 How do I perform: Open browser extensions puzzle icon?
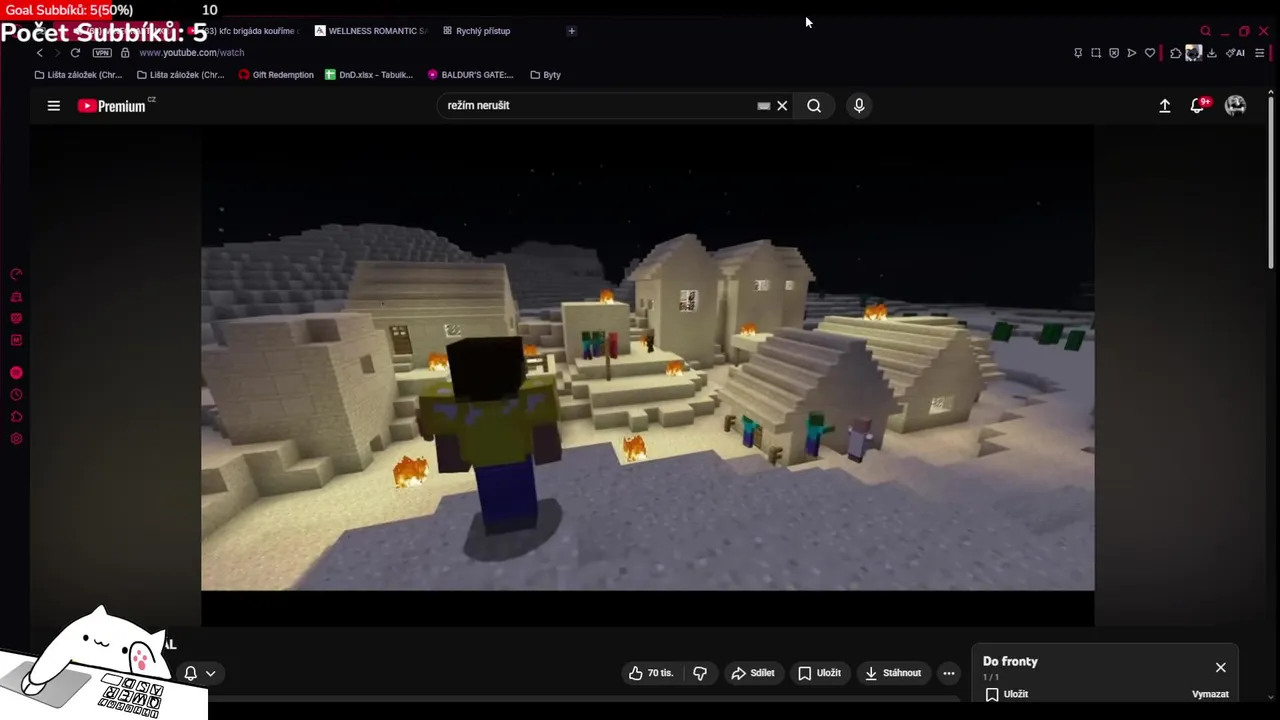[x=1176, y=53]
